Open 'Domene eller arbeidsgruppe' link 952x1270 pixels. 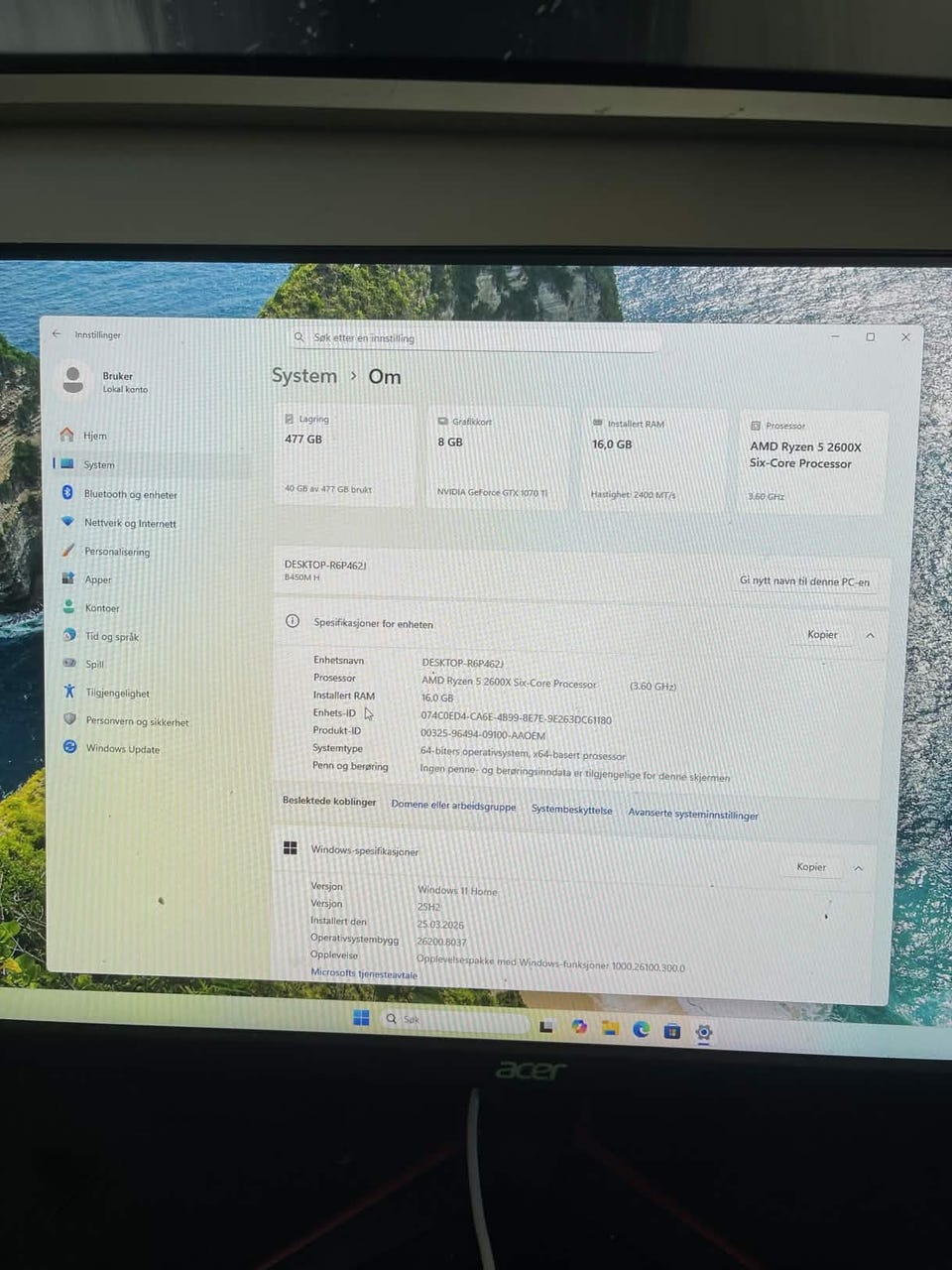coord(453,806)
